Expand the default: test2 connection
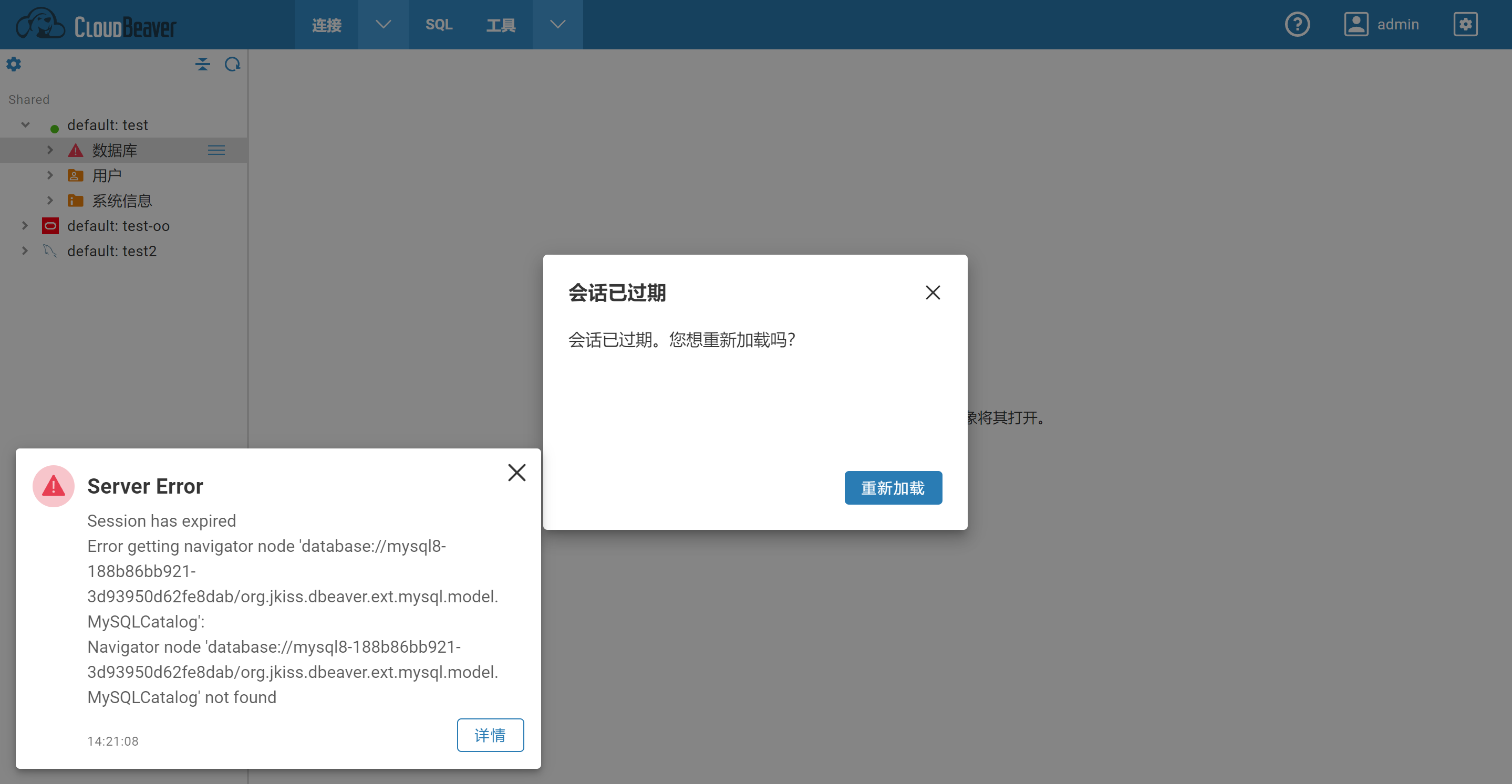The width and height of the screenshot is (1512, 784). (25, 250)
